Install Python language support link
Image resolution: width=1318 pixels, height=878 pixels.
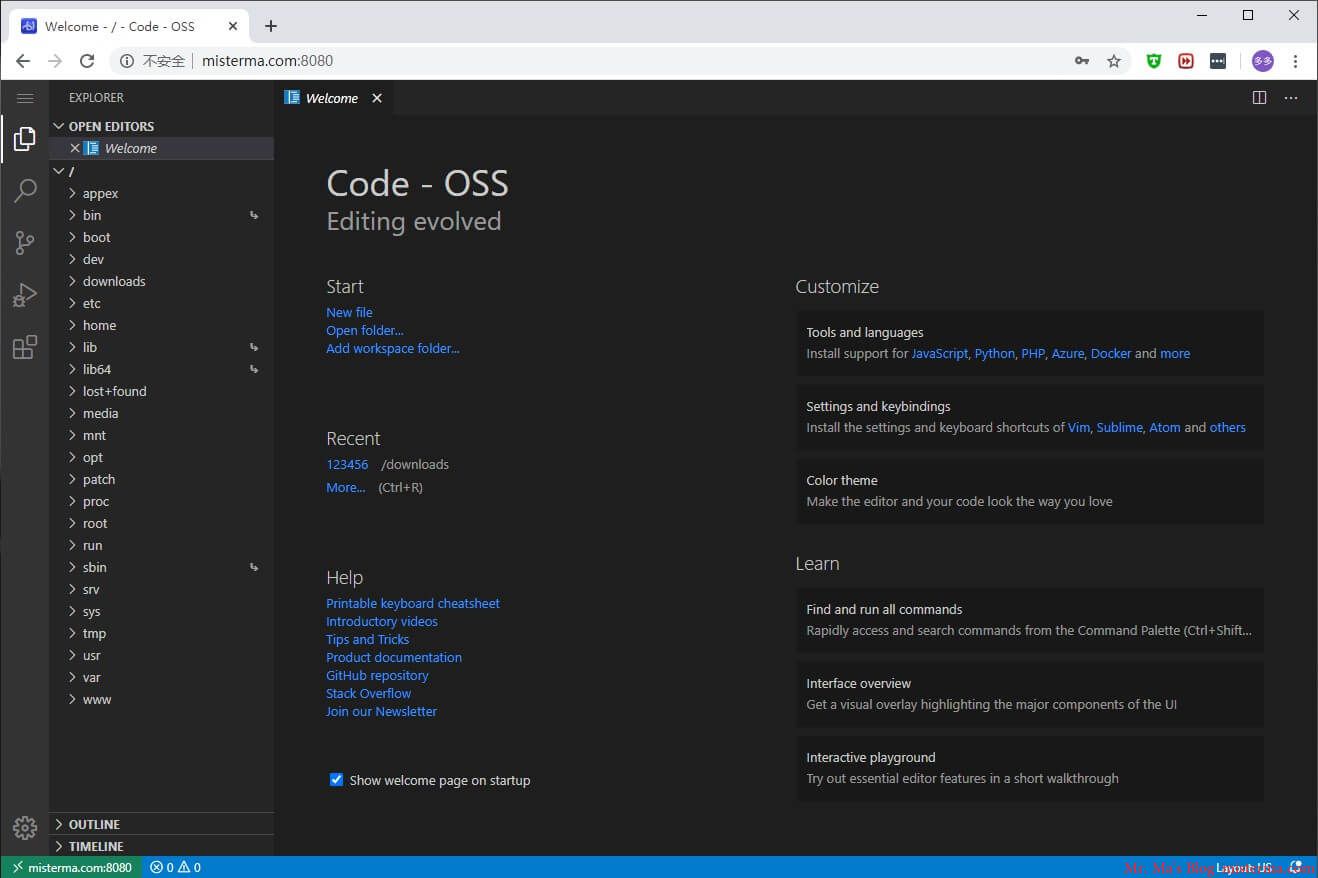[995, 353]
